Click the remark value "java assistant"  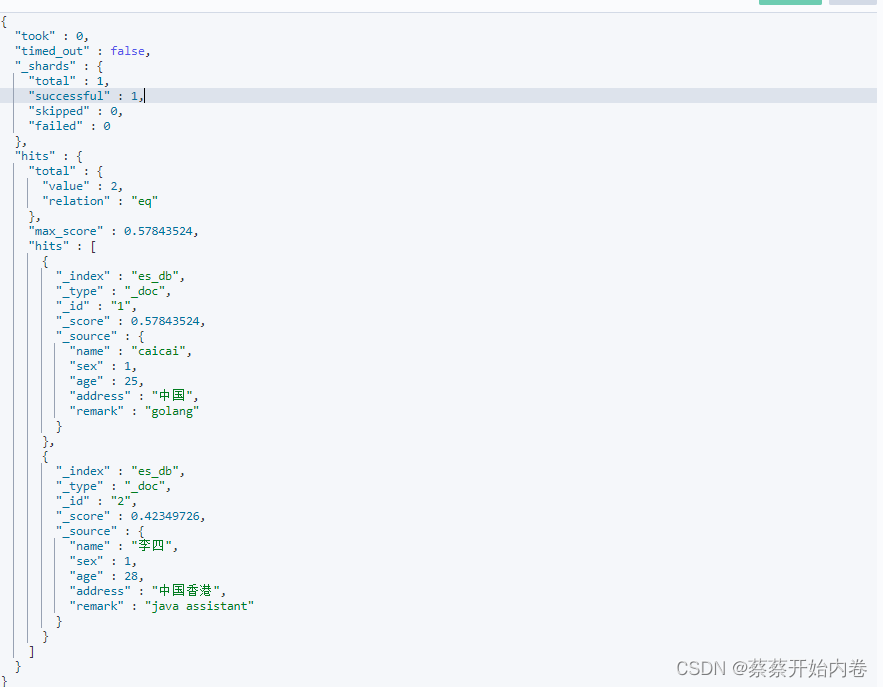pyautogui.click(x=199, y=606)
